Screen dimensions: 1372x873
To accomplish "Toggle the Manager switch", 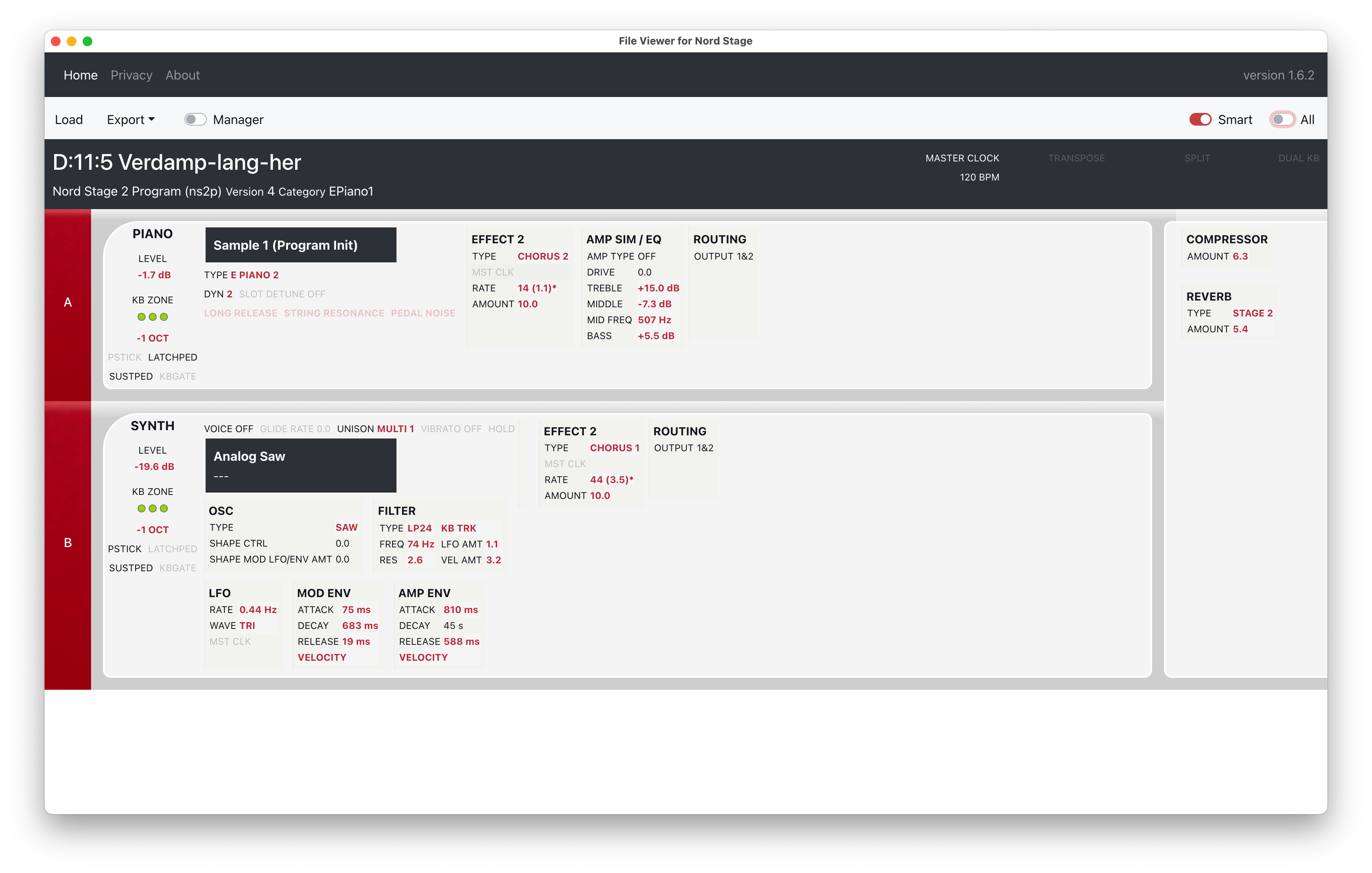I will point(195,119).
